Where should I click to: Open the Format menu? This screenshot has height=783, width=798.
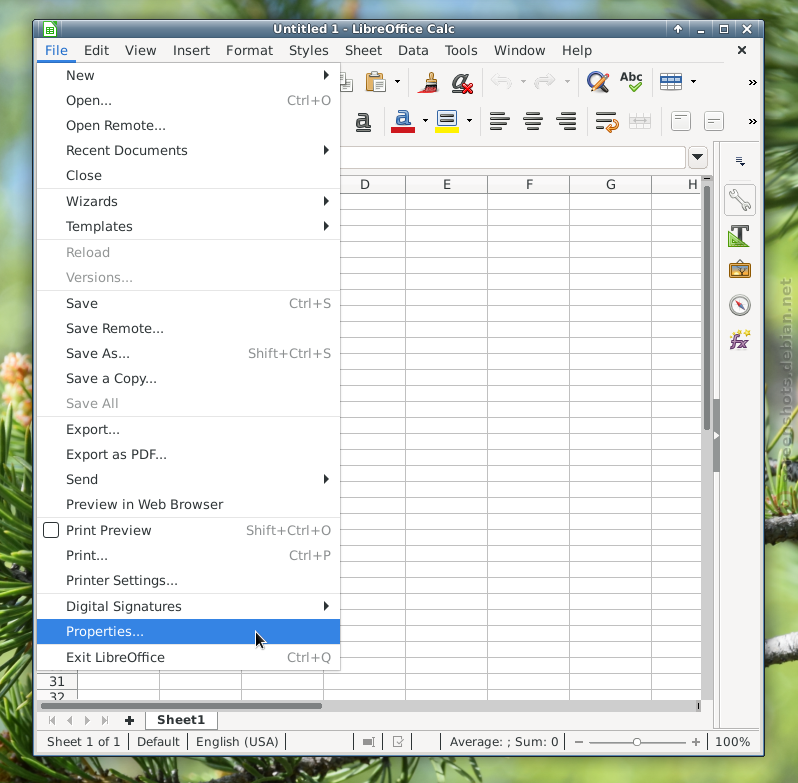[x=249, y=50]
